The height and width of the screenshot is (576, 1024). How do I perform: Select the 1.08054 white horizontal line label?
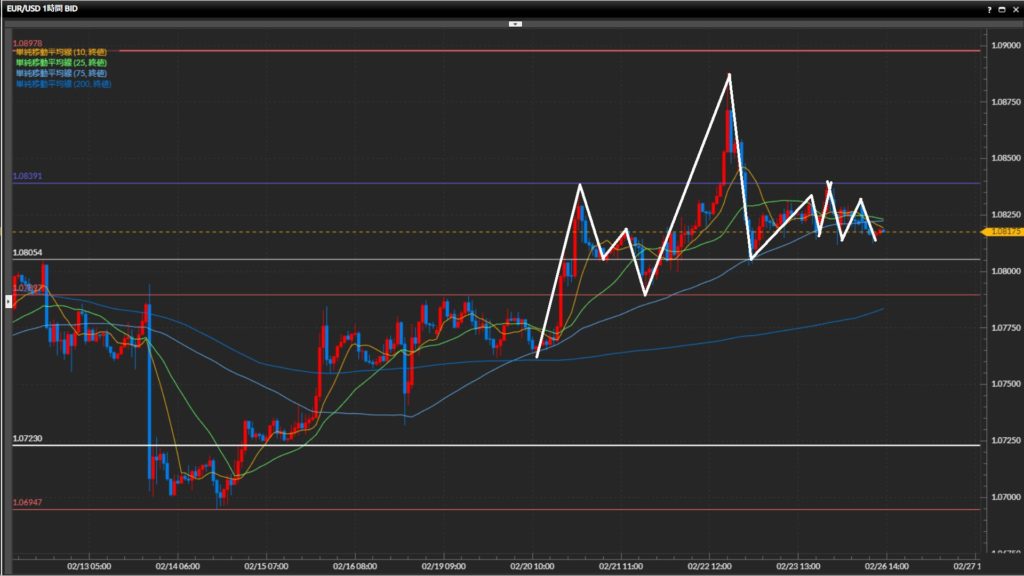click(x=28, y=253)
